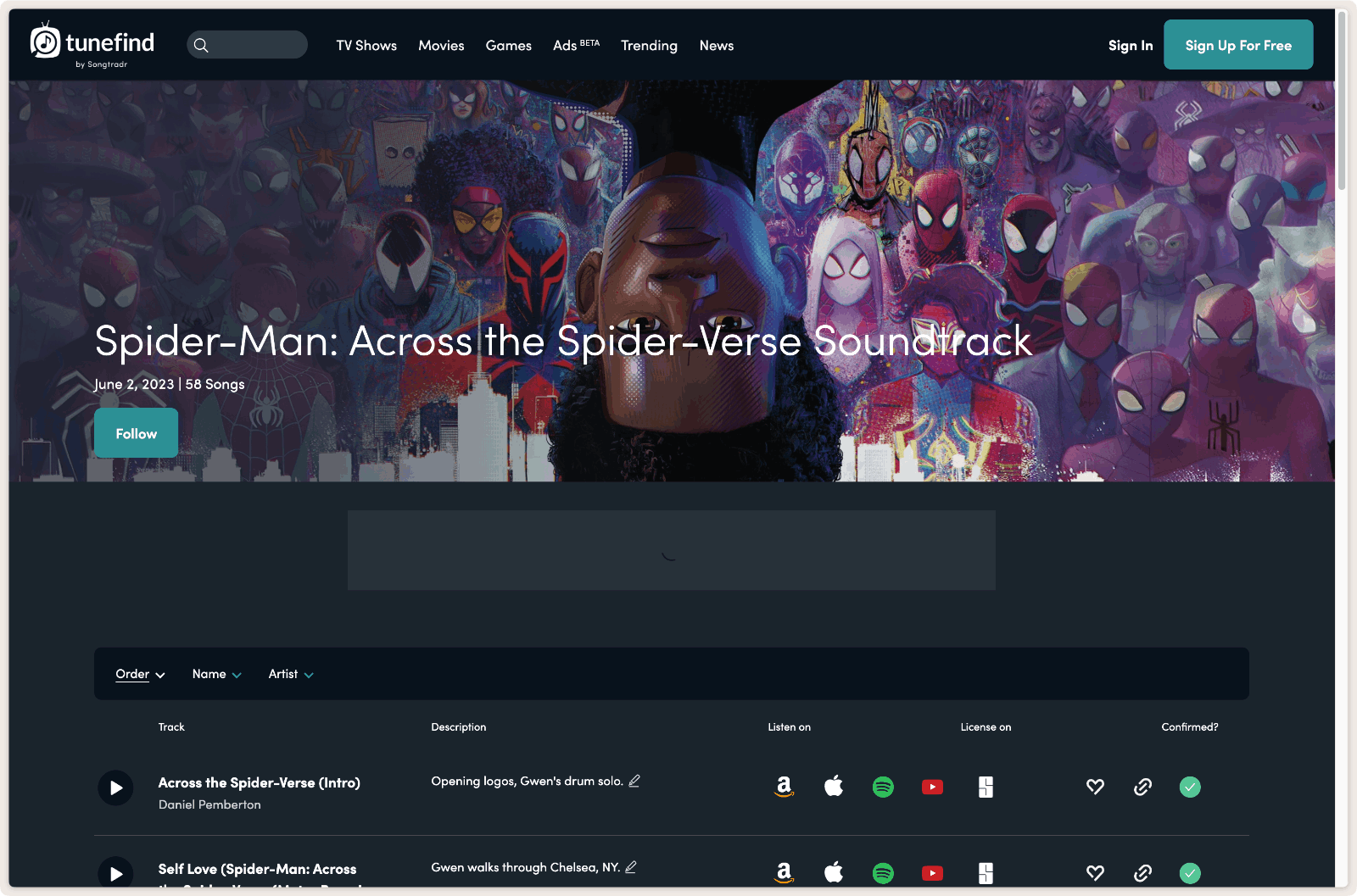Listen to Self Love on Apple Music
1357x896 pixels.
click(x=834, y=872)
